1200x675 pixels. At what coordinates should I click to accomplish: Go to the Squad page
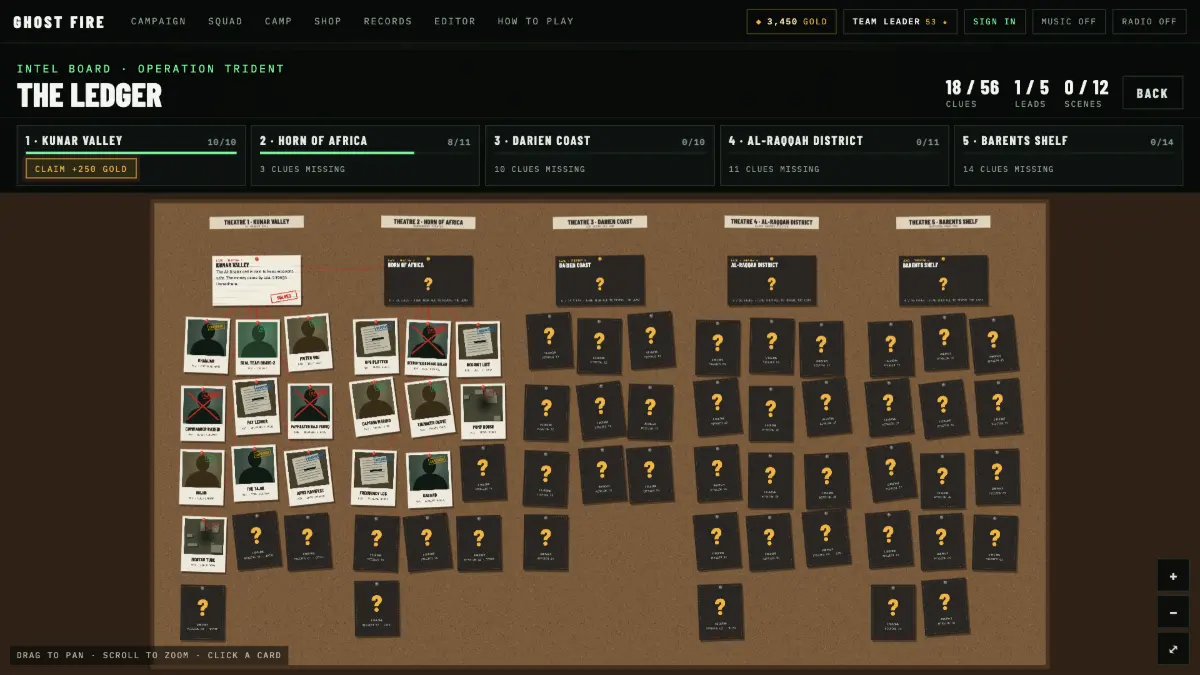(225, 21)
